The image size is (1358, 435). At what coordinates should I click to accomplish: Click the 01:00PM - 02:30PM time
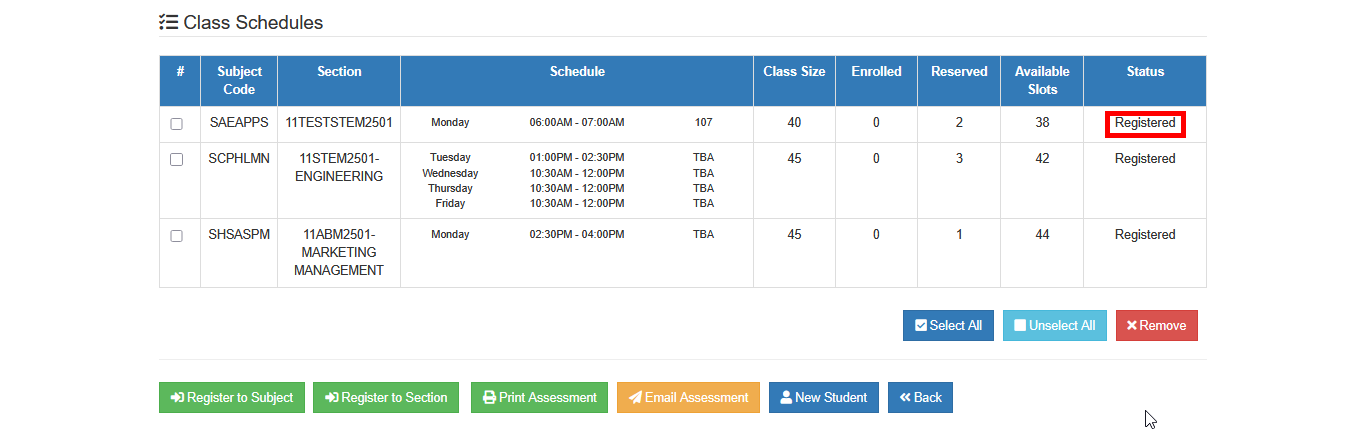577,158
